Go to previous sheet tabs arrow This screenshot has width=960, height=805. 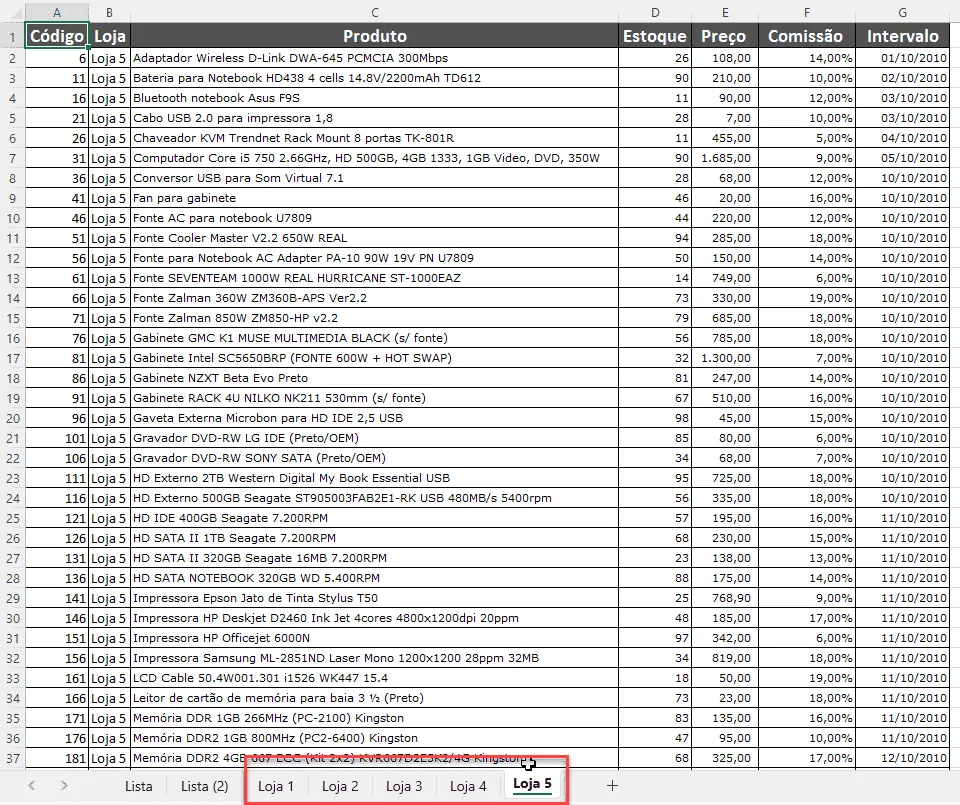(32, 785)
